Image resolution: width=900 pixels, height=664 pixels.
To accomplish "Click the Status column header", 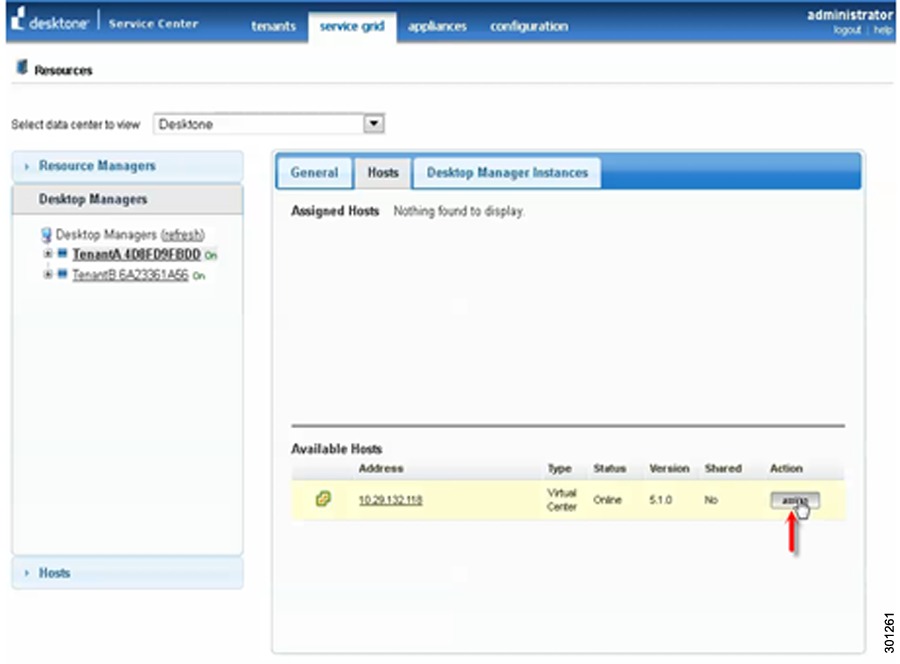I will (610, 468).
